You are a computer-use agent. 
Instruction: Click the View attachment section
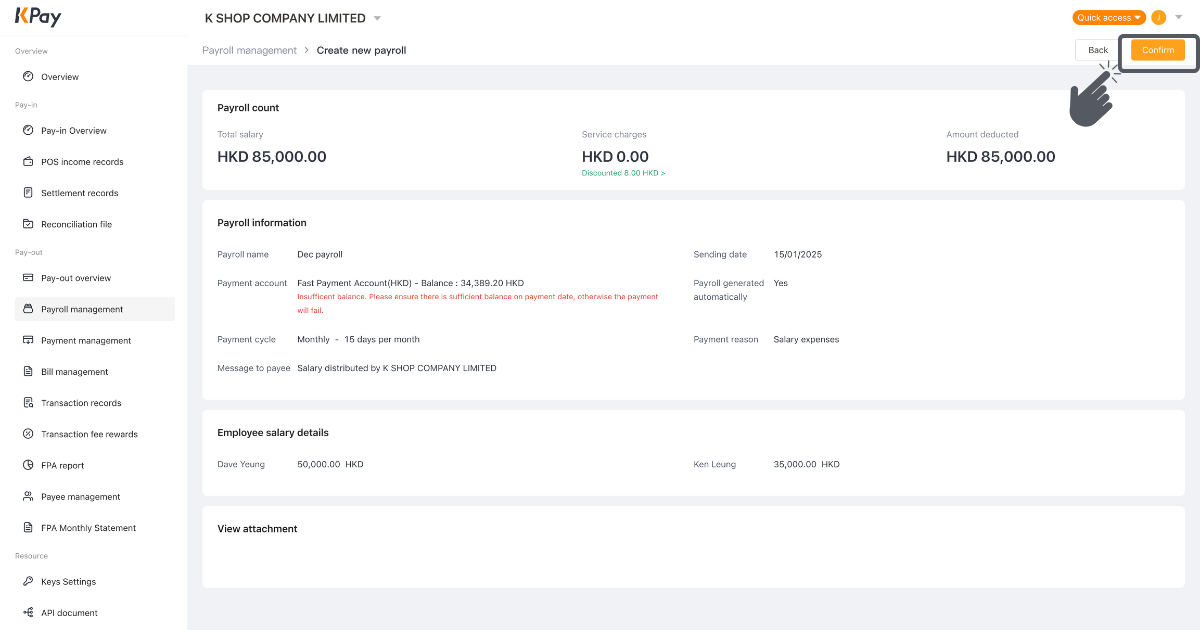coord(255,528)
